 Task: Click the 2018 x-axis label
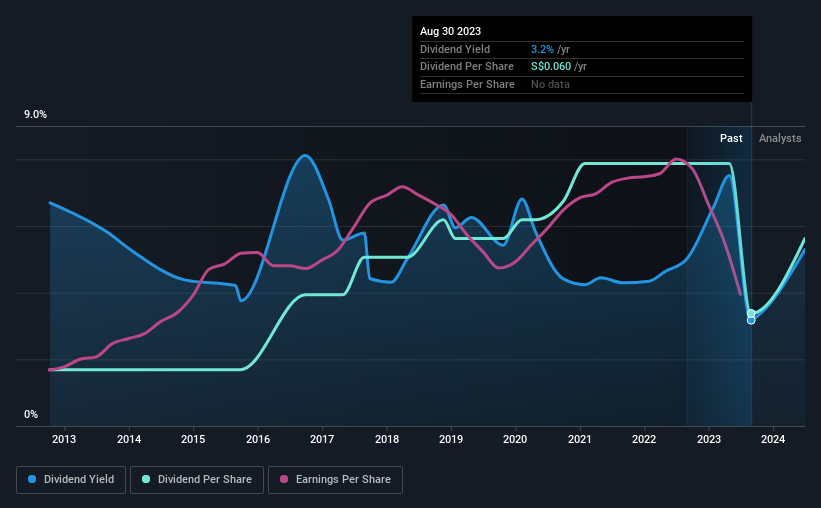[387, 439]
